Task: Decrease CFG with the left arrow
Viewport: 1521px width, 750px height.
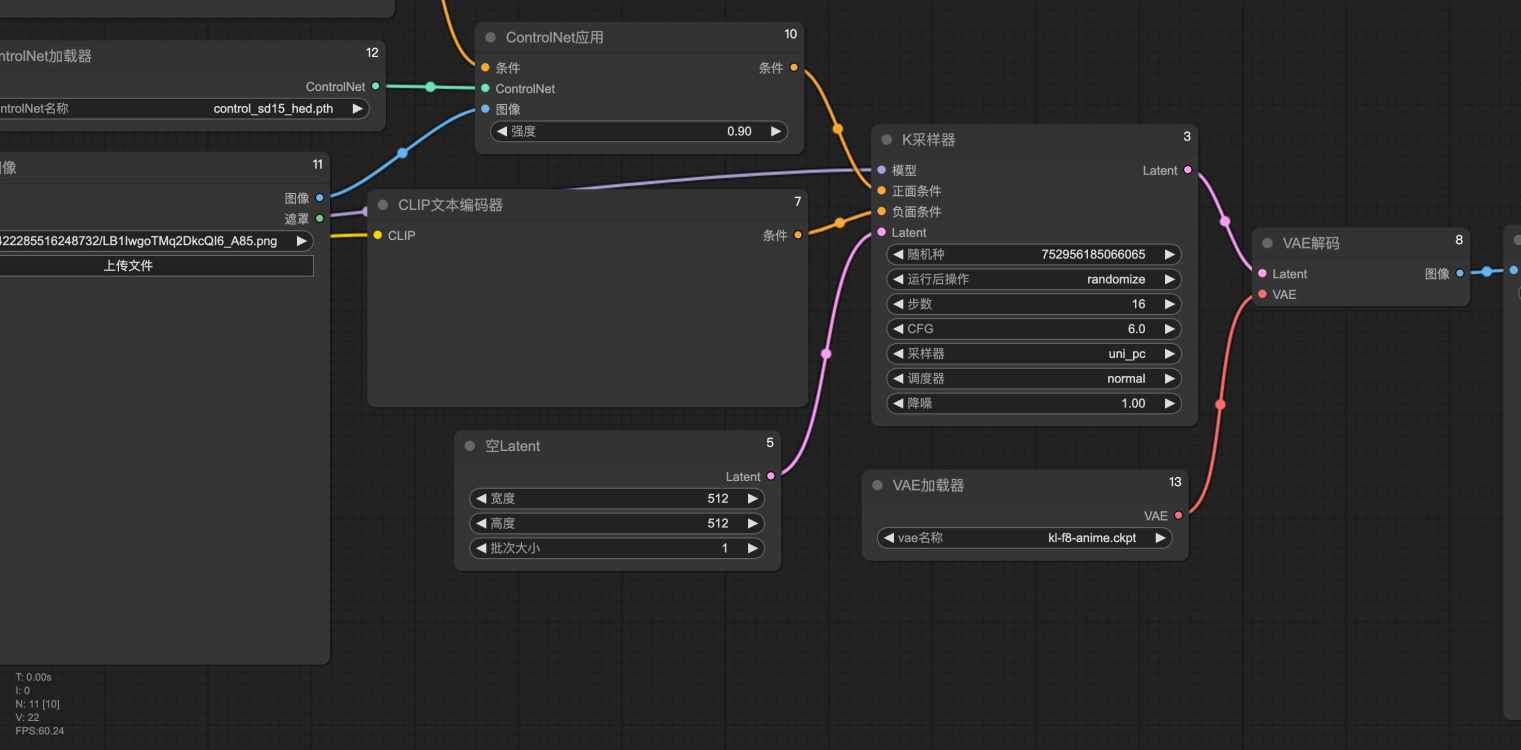Action: tap(898, 329)
